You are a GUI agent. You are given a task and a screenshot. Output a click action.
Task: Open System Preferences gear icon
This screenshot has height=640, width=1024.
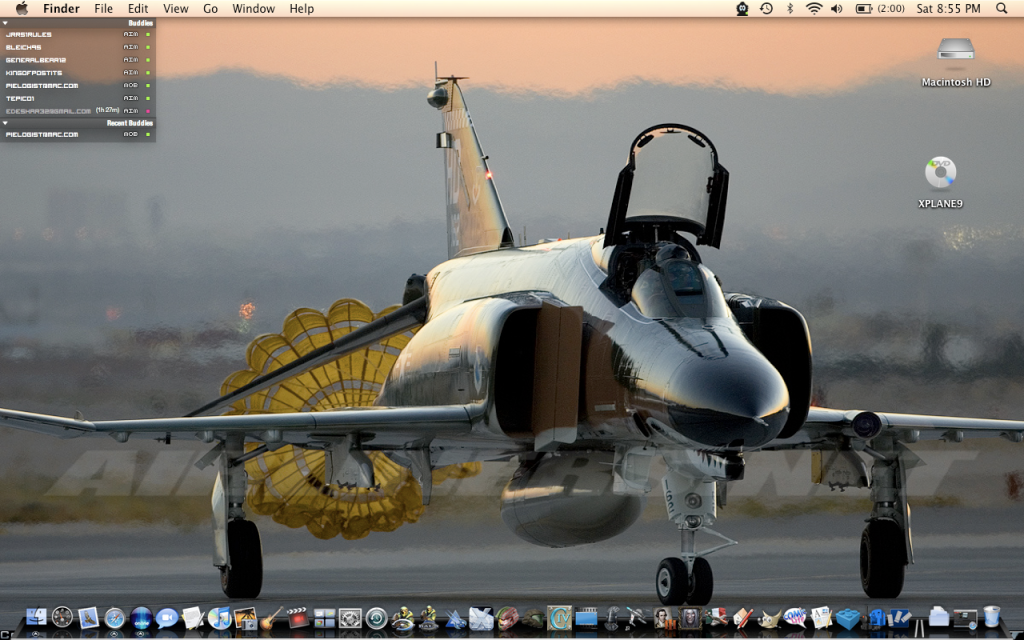tap(350, 618)
